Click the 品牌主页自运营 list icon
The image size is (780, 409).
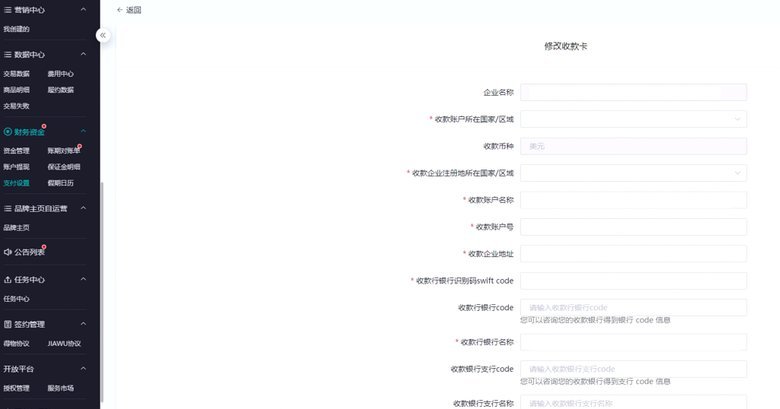7,208
